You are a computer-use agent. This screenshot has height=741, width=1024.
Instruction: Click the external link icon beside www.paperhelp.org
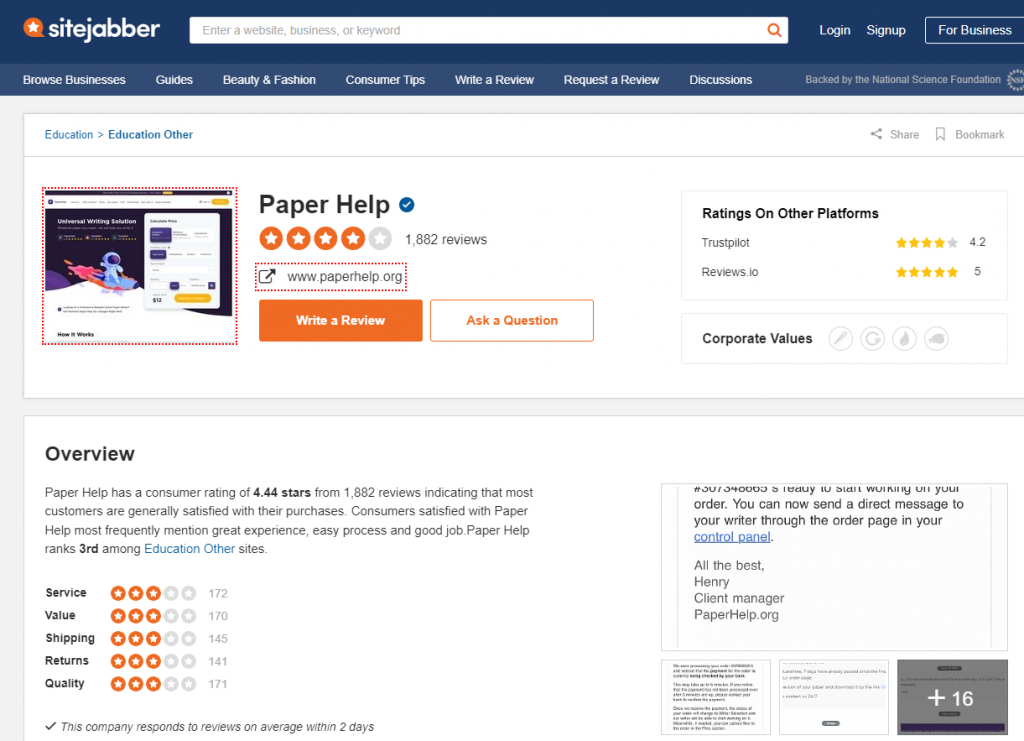(x=267, y=277)
